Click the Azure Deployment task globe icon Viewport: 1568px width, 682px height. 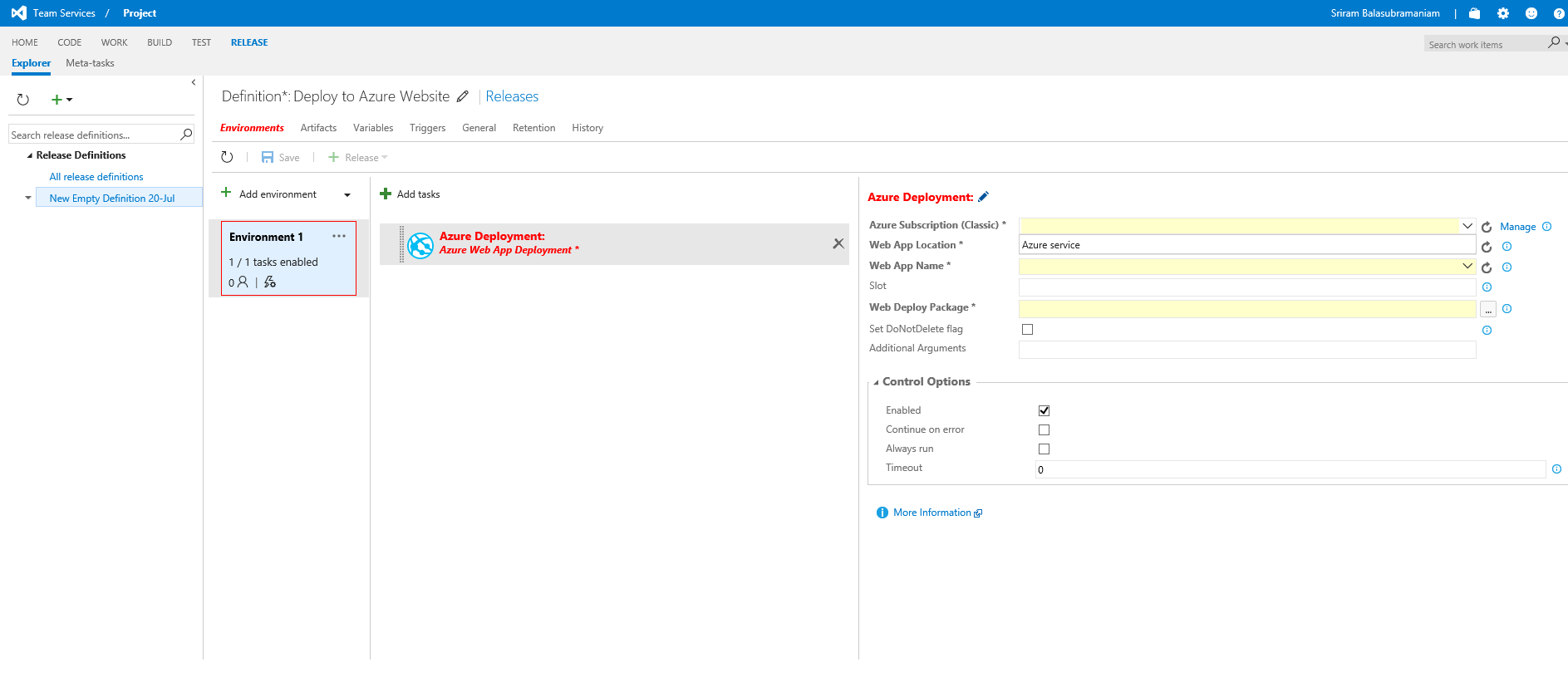point(420,245)
